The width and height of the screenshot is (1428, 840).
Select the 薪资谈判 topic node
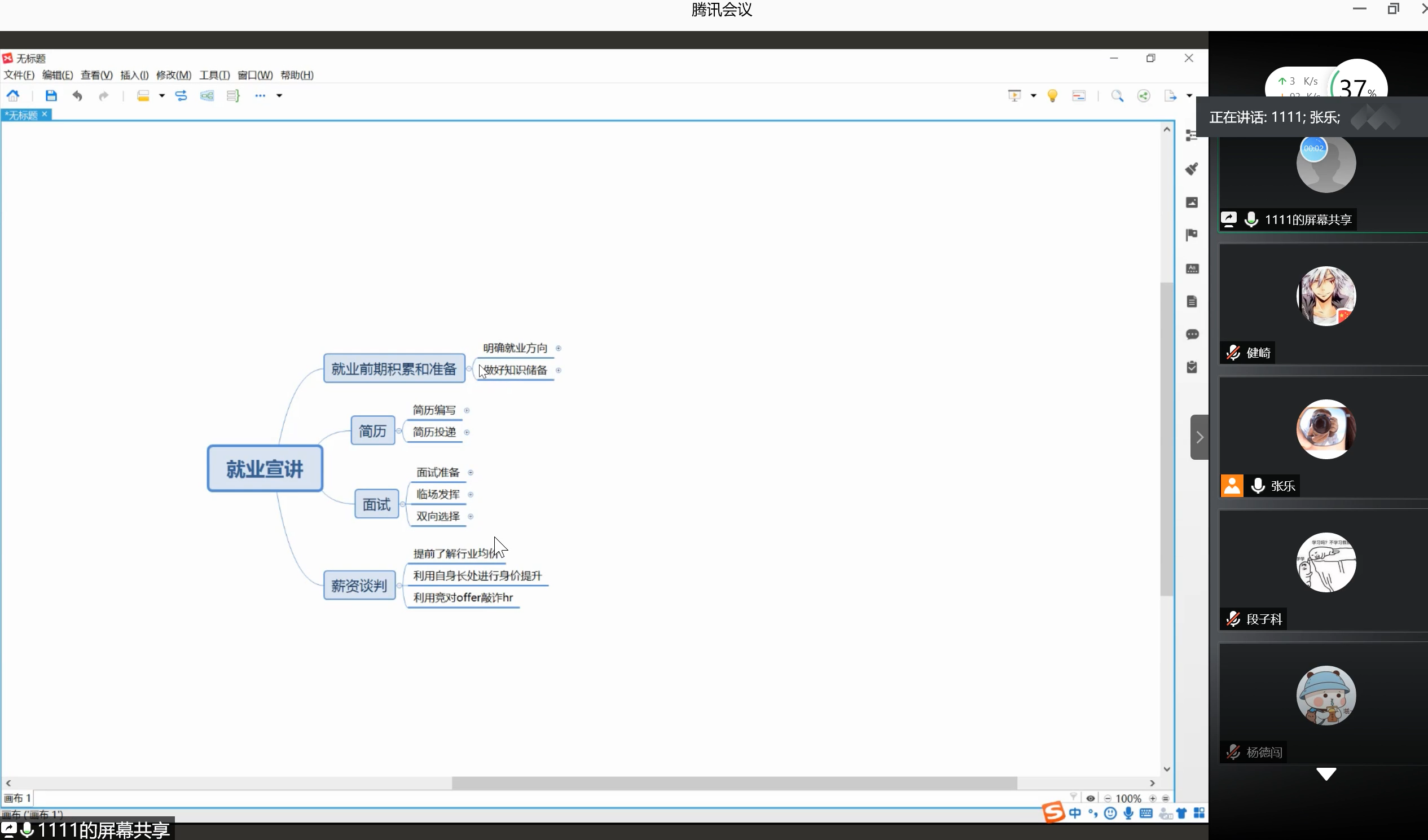pos(359,585)
